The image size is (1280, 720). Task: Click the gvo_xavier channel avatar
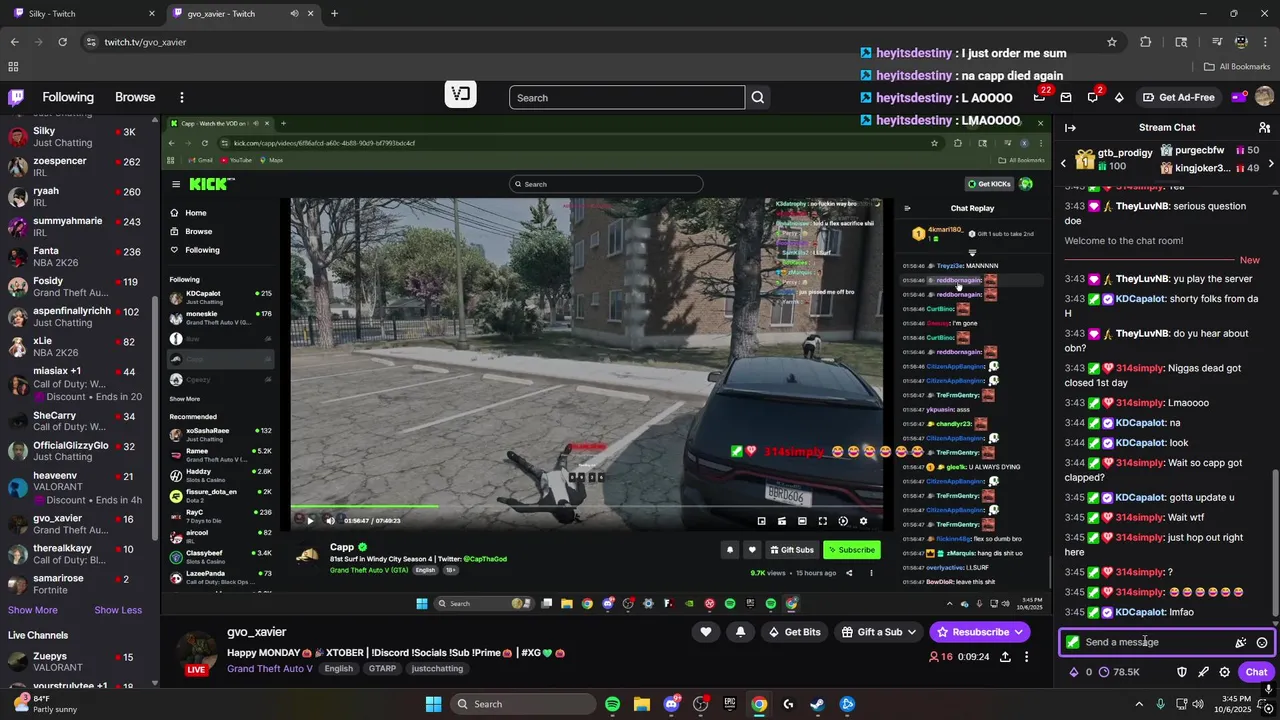[196, 652]
